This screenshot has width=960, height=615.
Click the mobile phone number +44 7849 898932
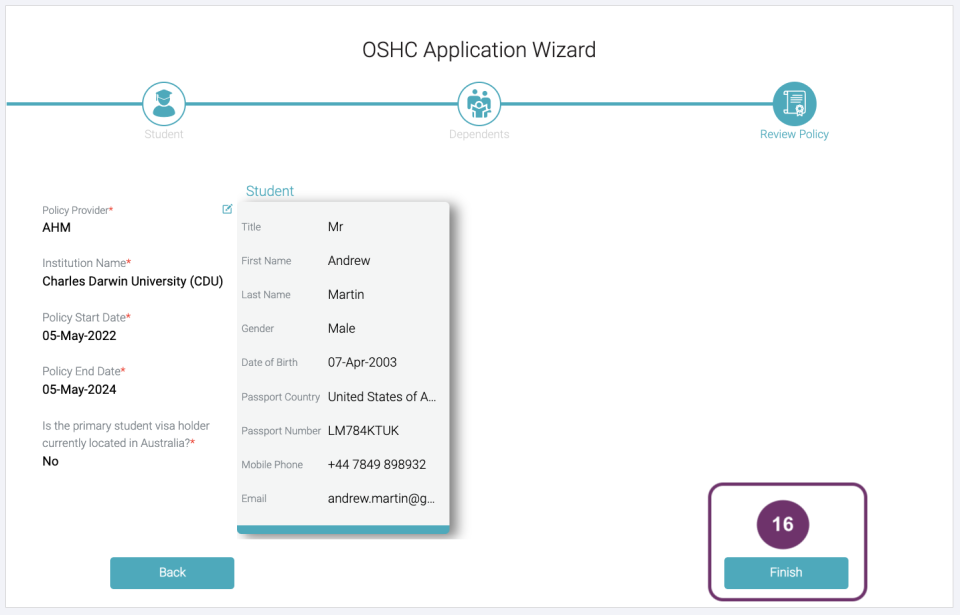pyautogui.click(x=376, y=464)
